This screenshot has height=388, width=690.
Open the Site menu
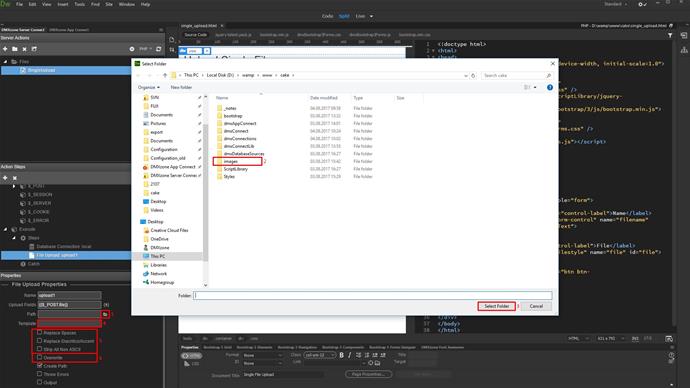(109, 4)
